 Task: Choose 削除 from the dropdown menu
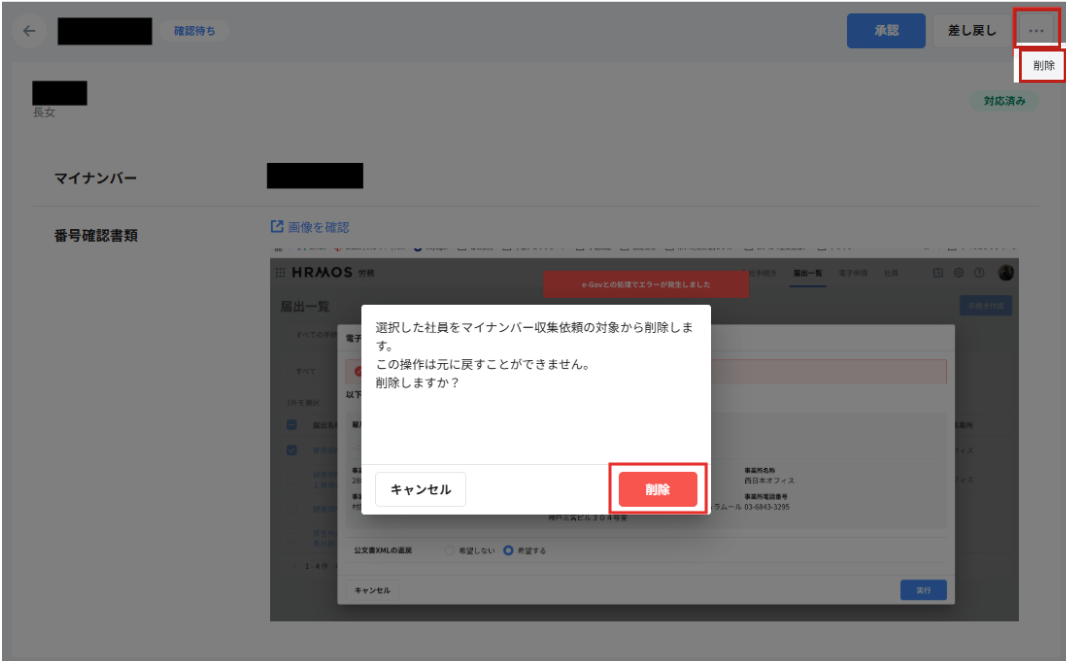1043,65
